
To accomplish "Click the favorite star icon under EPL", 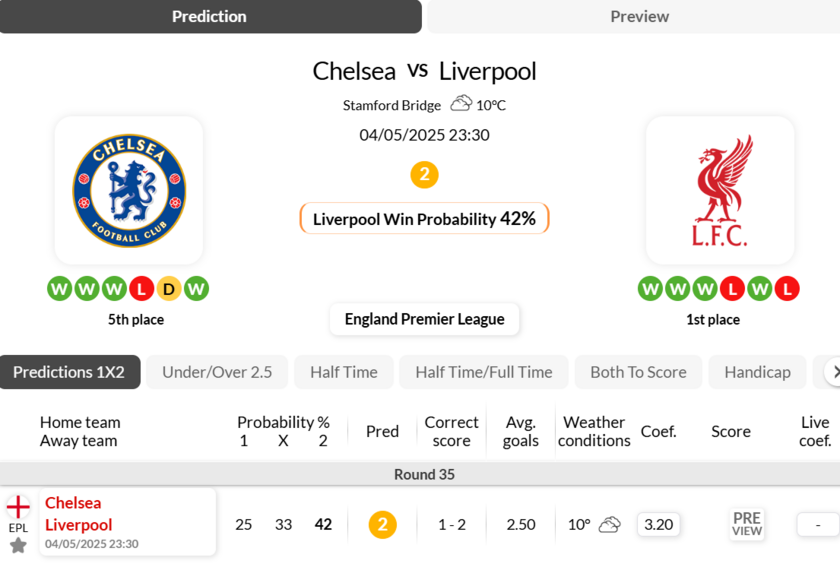I will pyautogui.click(x=18, y=545).
